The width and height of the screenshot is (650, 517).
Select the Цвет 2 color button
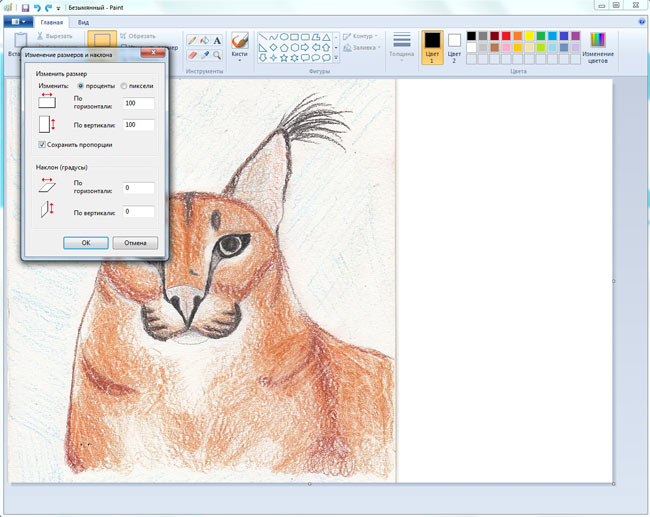point(454,47)
